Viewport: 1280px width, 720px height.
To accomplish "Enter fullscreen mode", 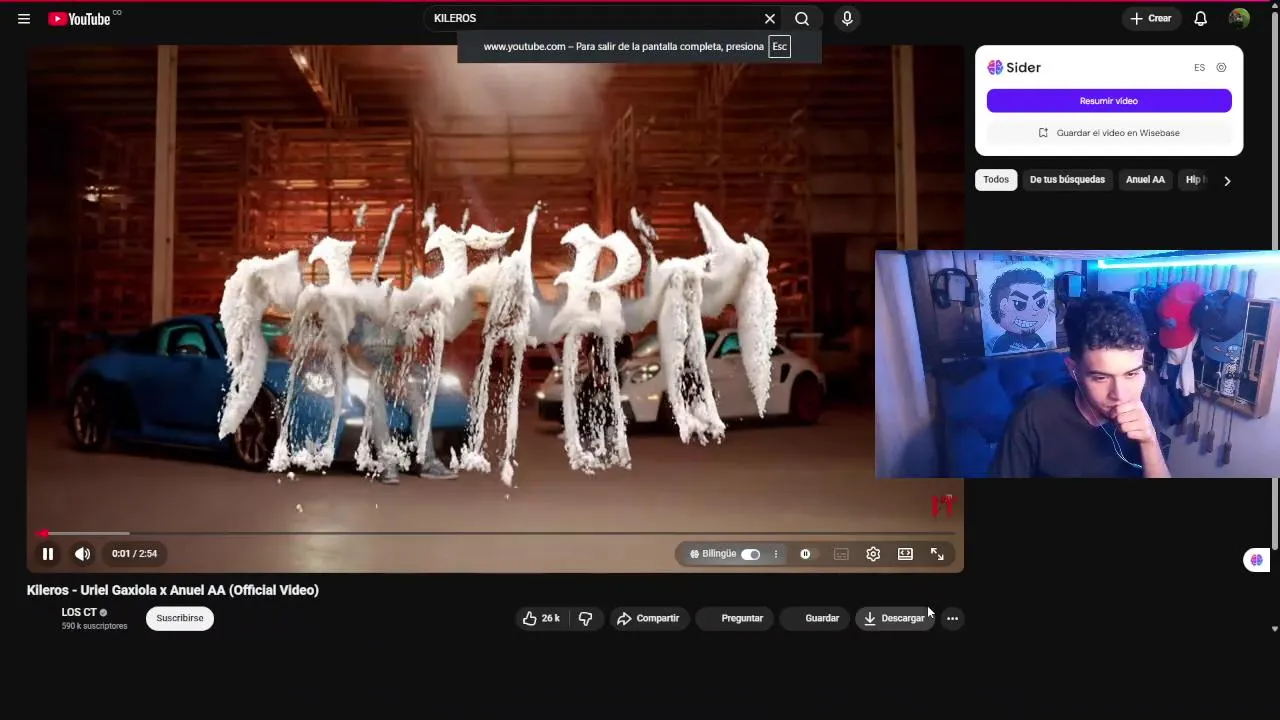I will [x=937, y=554].
